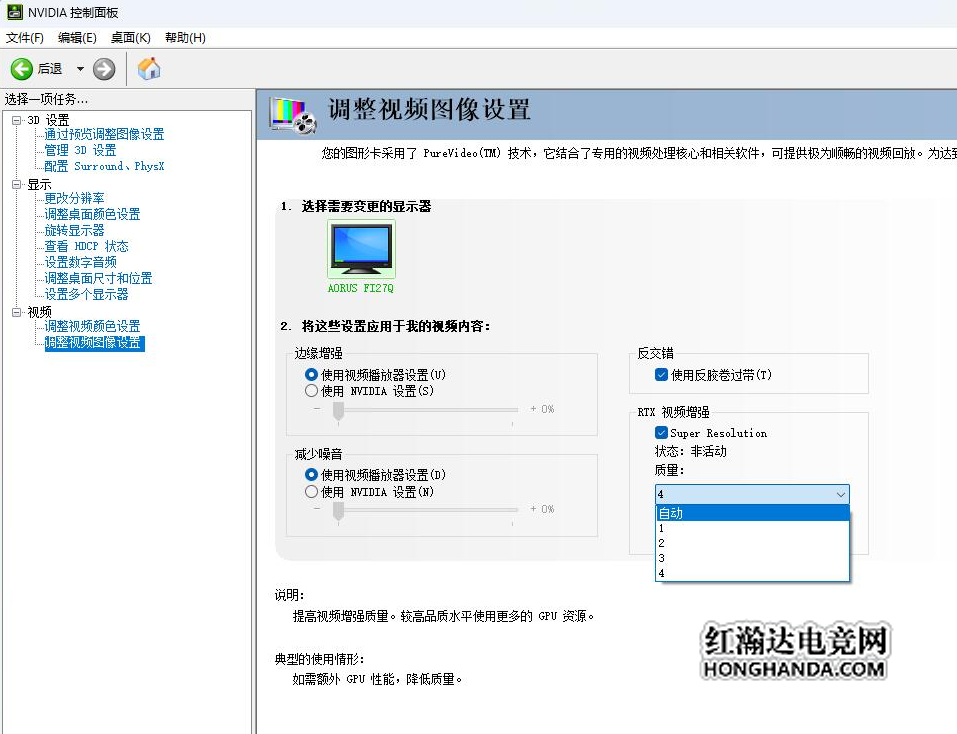Screen dimensions: 957x734
Task: Choose quality level 3 in dropdown
Action: pos(752,558)
